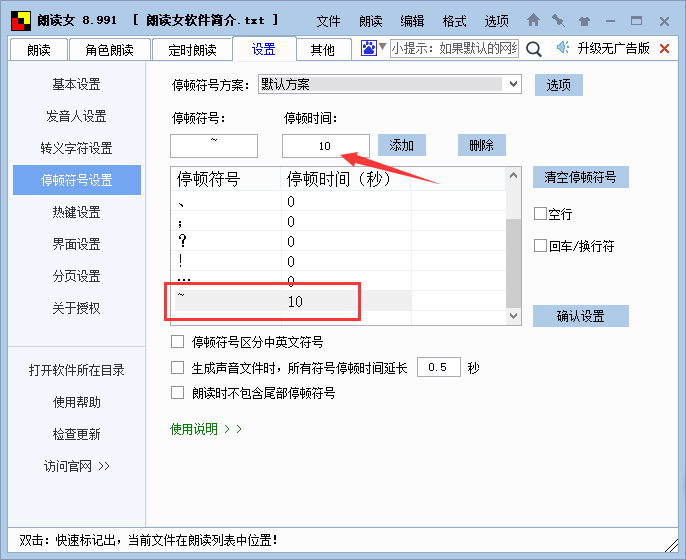Open the 朗读 menu in title bar
This screenshot has height=560, width=686.
point(371,21)
